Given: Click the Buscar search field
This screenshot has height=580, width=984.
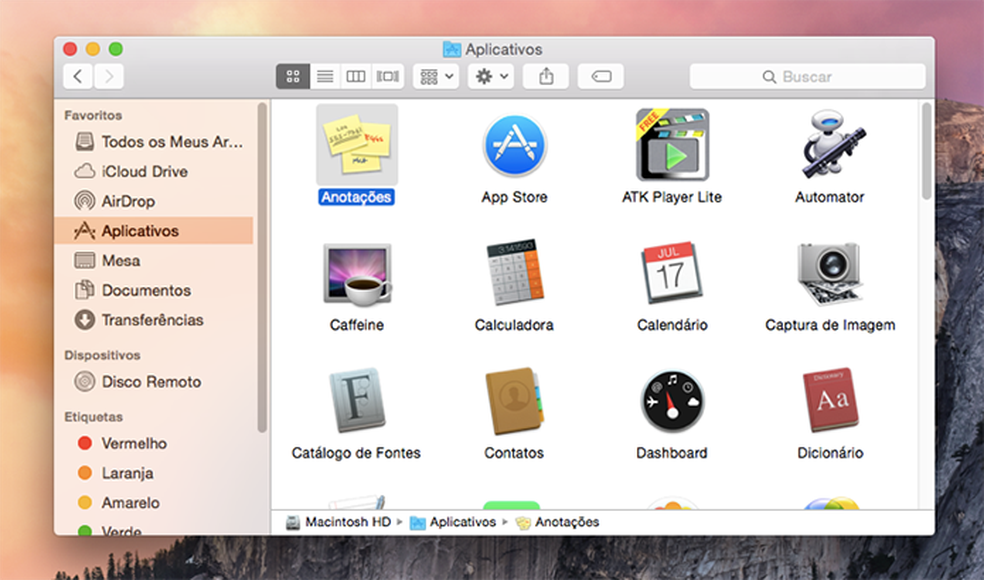Looking at the screenshot, I should click(807, 77).
